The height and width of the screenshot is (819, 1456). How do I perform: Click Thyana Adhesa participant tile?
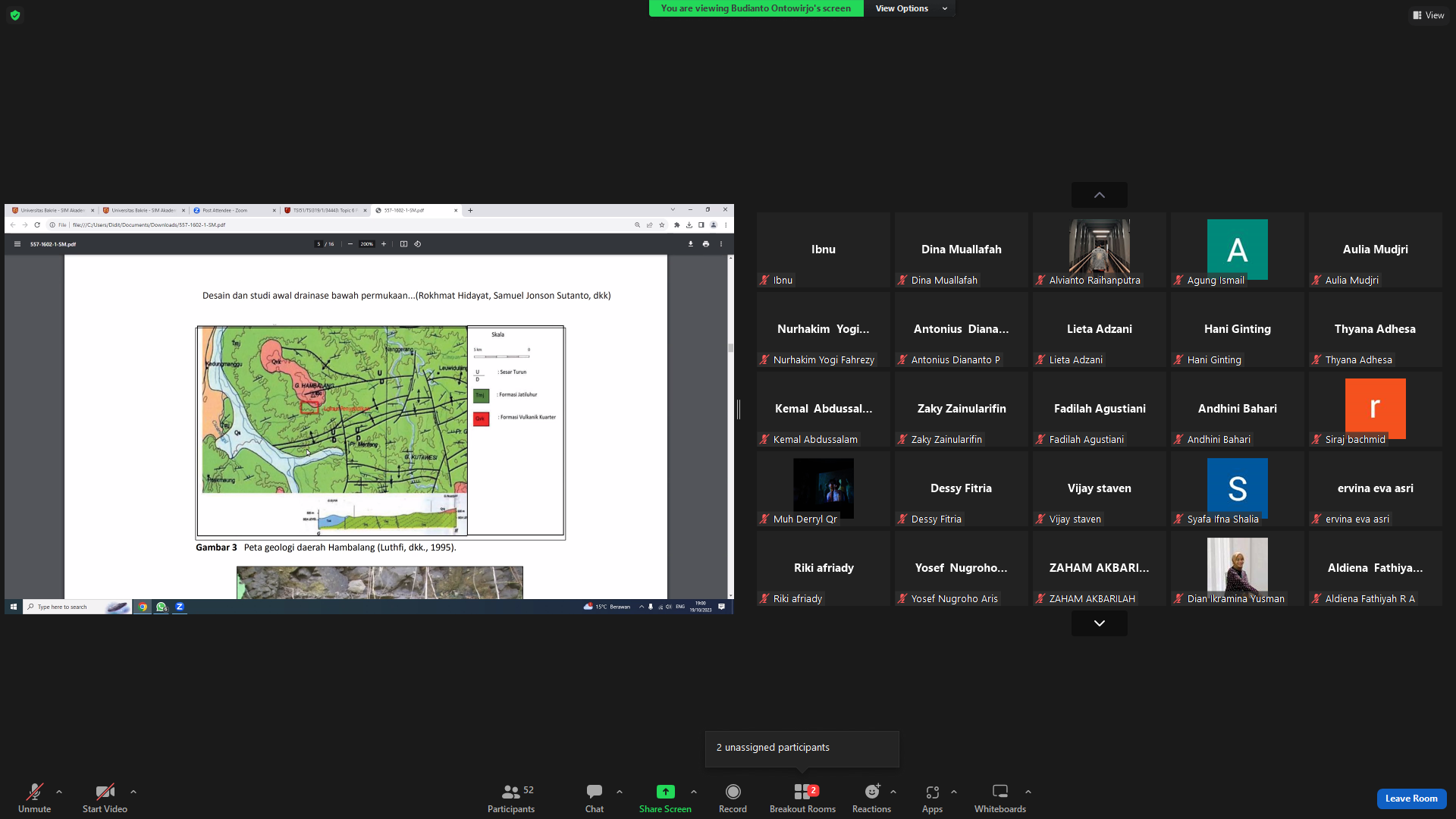(x=1376, y=329)
